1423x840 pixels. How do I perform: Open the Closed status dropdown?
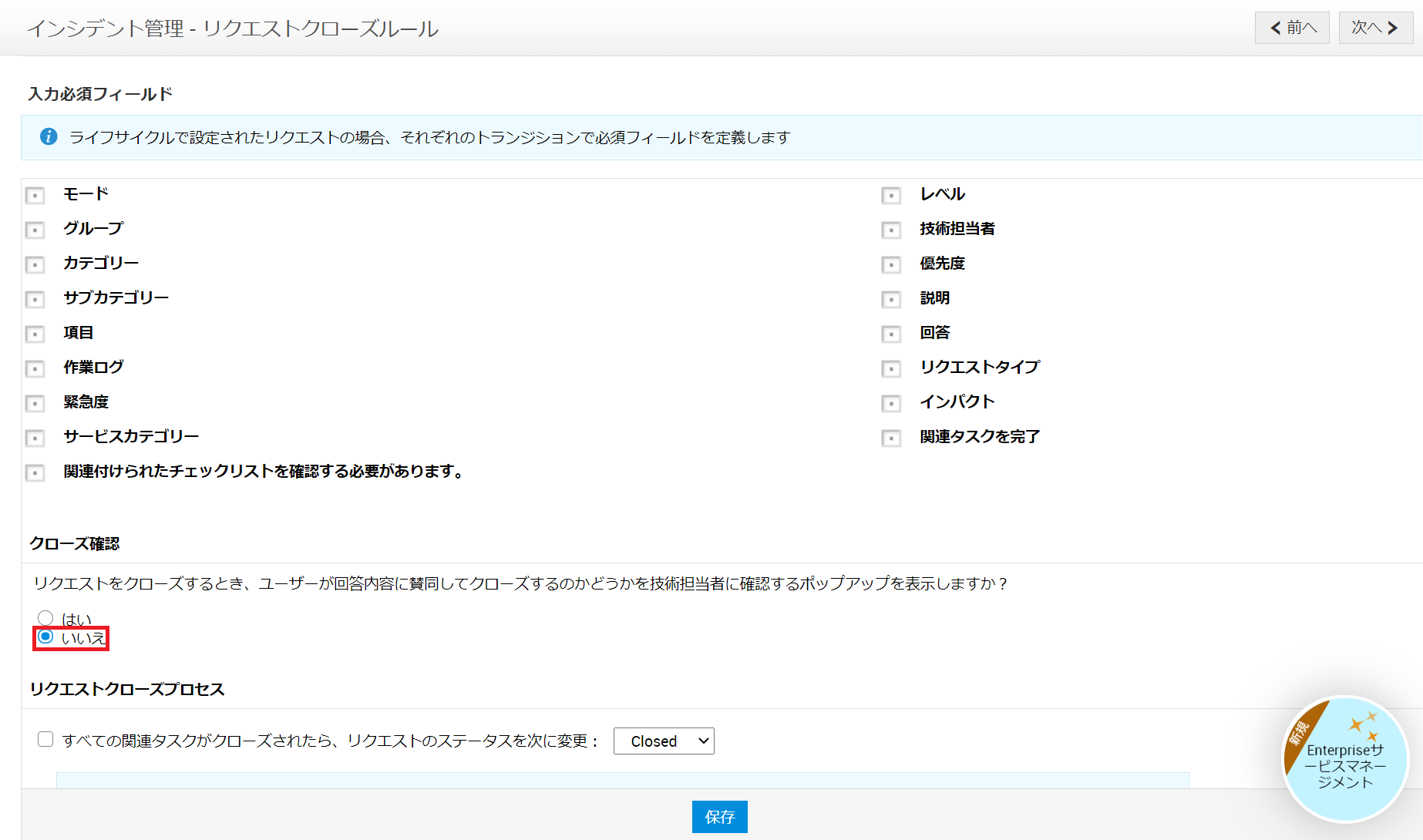(x=664, y=741)
